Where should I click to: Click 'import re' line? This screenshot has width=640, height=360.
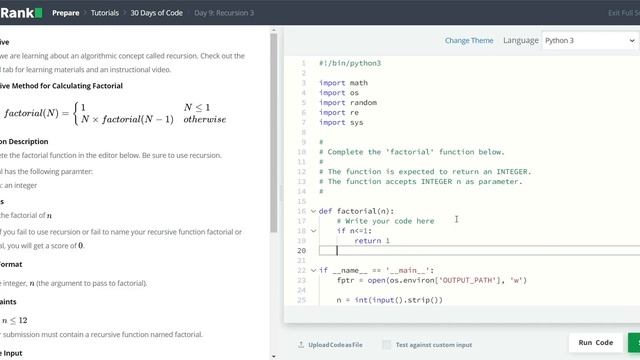(x=339, y=113)
